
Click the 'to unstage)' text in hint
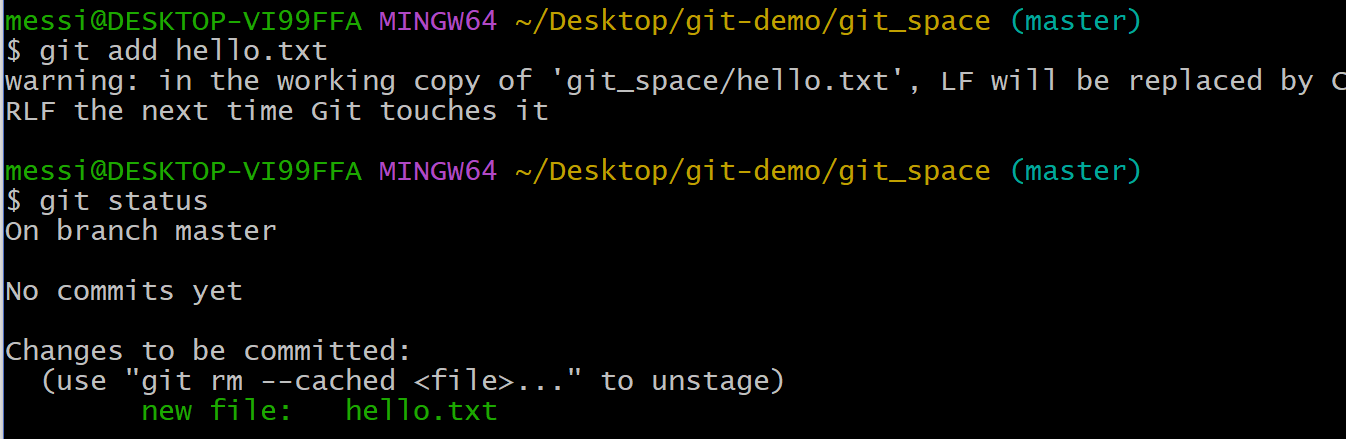(x=692, y=381)
